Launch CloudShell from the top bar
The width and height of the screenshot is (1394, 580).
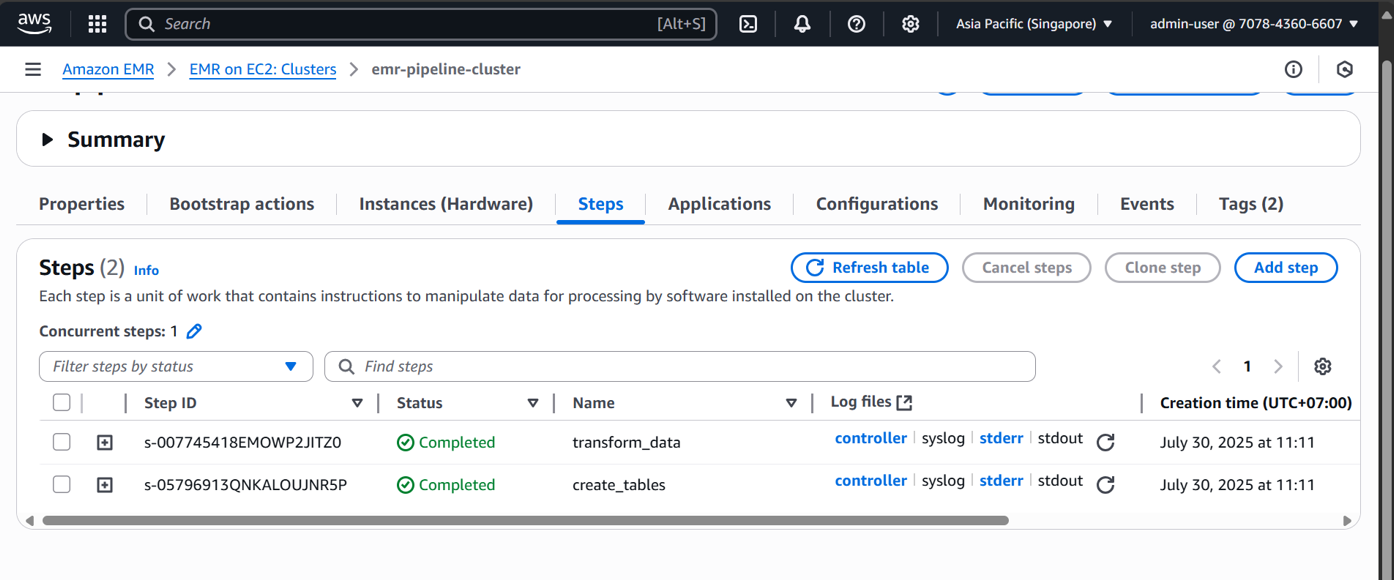[748, 24]
